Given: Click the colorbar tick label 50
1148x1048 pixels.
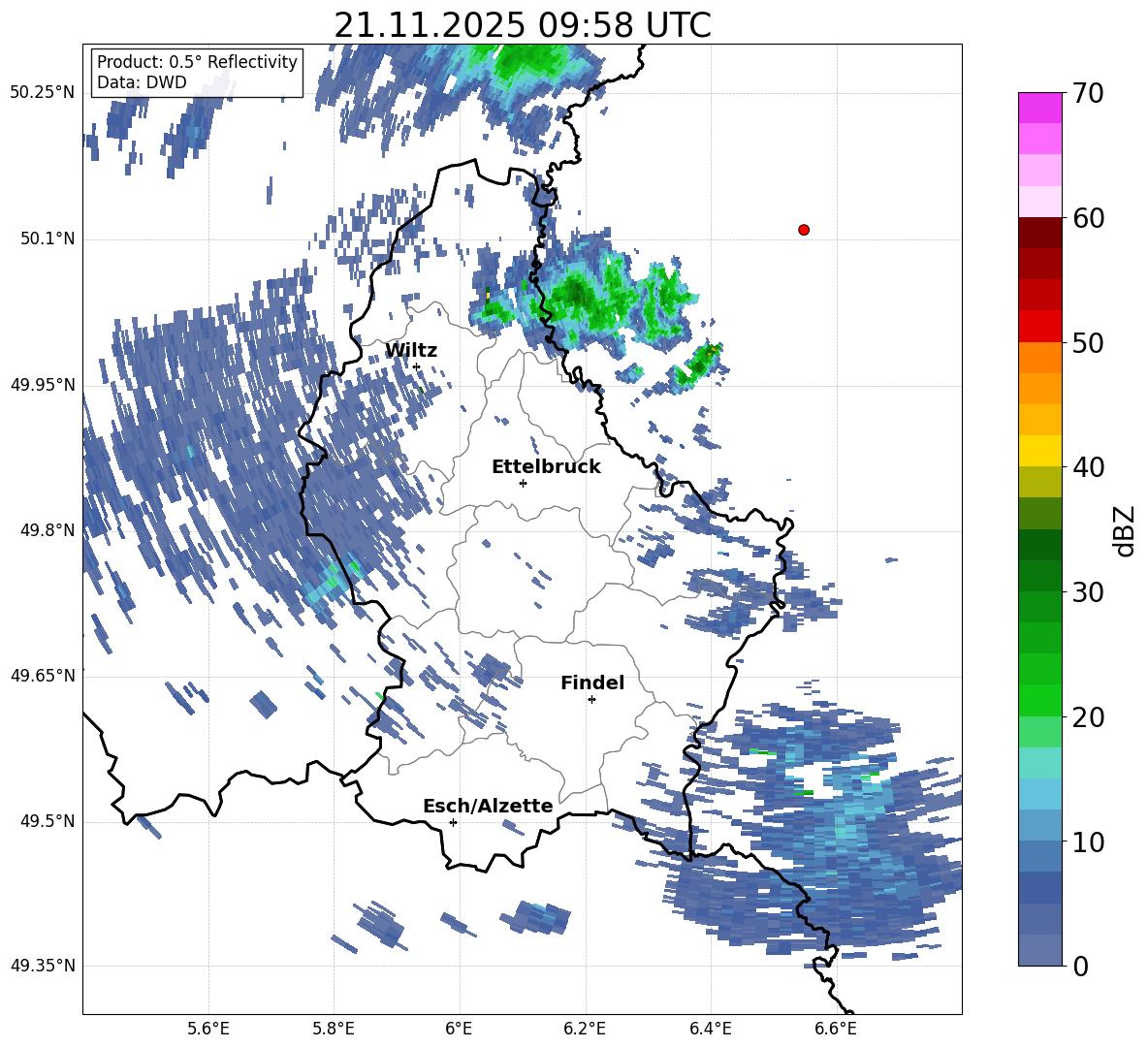Looking at the screenshot, I should [1087, 343].
